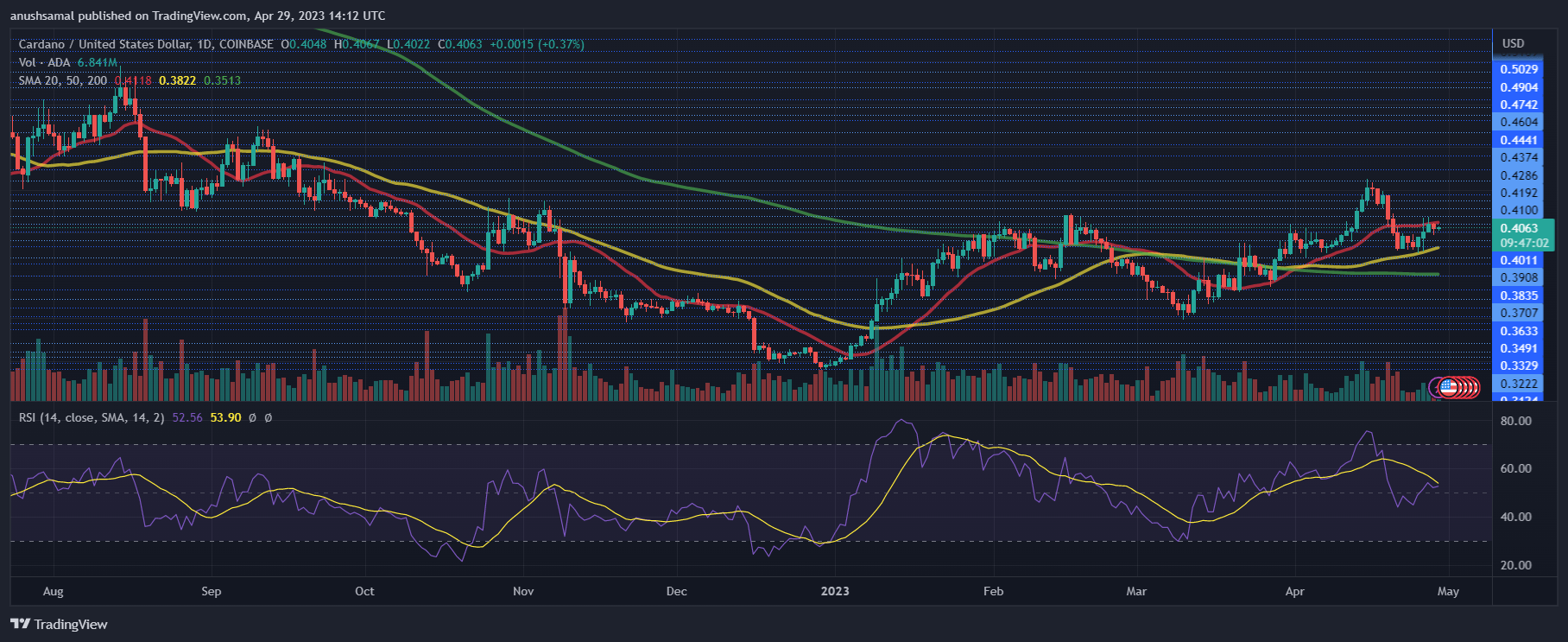The height and width of the screenshot is (642, 1568).
Task: Click the 0.4441 price level label
Action: coord(1519,140)
